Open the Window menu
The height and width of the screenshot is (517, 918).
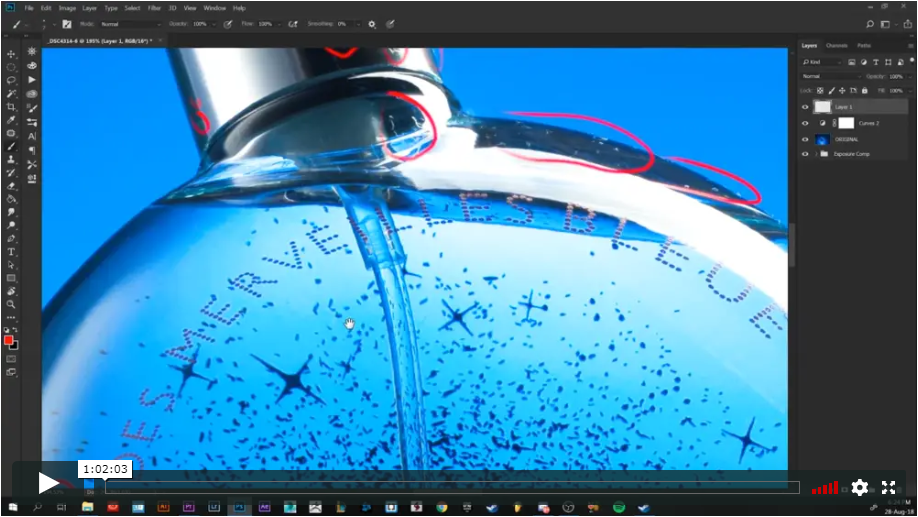tap(214, 8)
